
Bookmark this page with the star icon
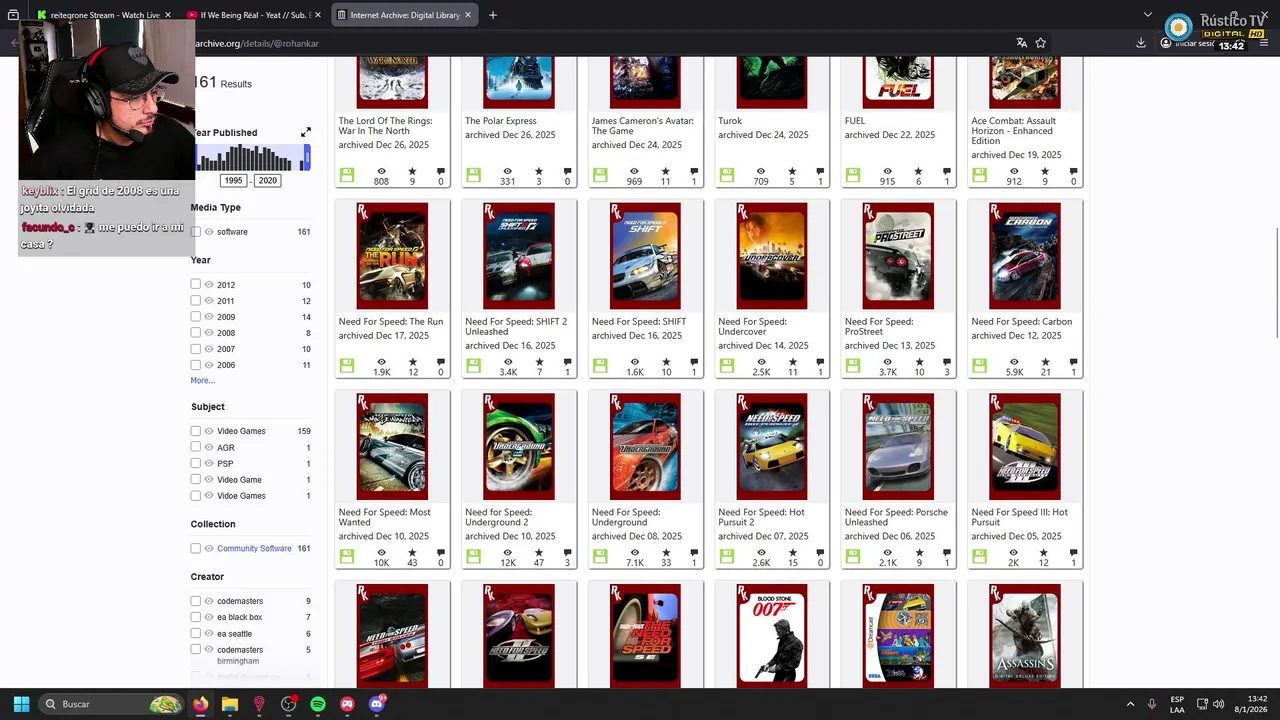pos(1041,43)
